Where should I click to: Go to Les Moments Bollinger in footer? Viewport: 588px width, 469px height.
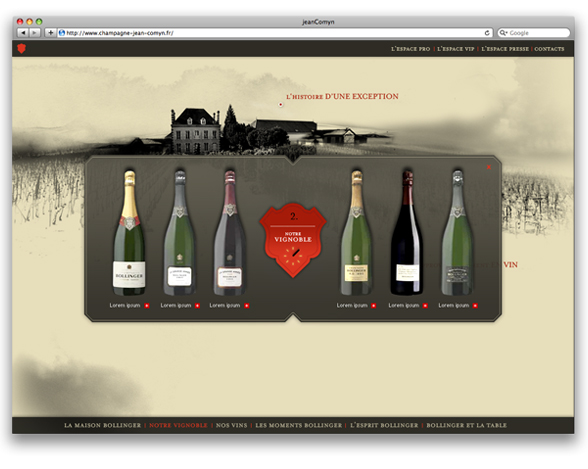coord(298,426)
